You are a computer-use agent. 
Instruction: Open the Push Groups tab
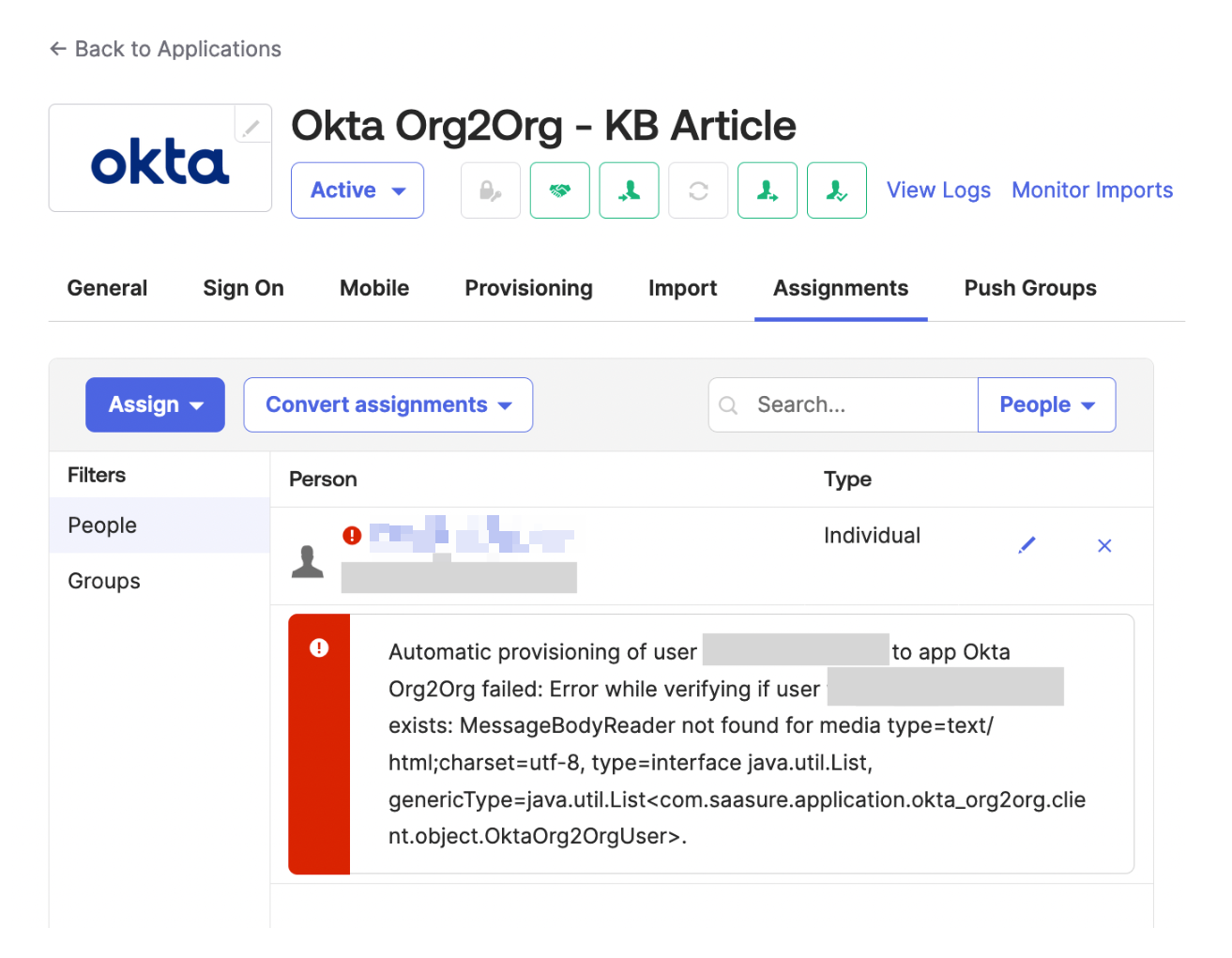1030,288
